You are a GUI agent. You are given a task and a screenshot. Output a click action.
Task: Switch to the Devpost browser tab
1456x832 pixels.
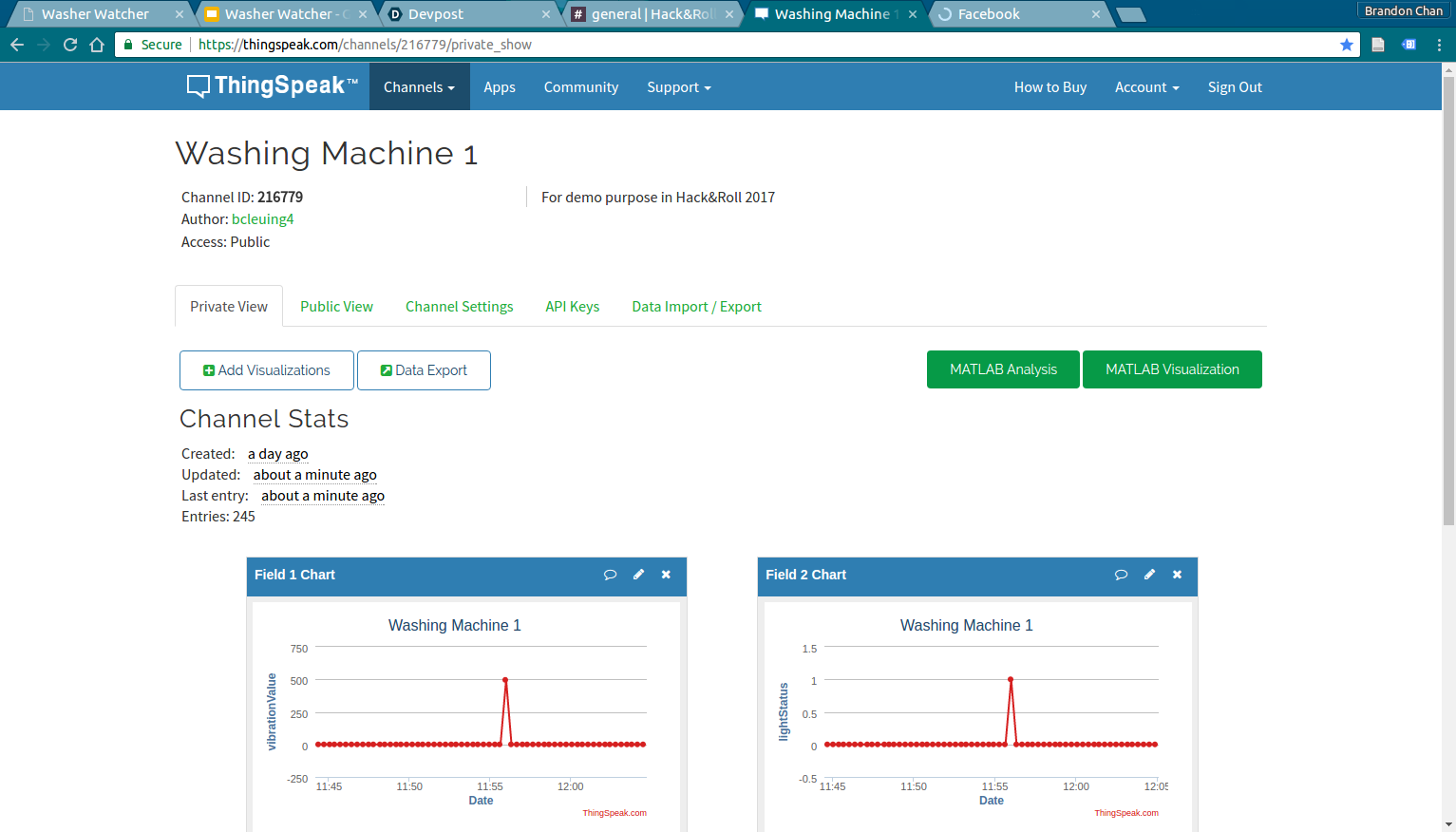click(470, 14)
